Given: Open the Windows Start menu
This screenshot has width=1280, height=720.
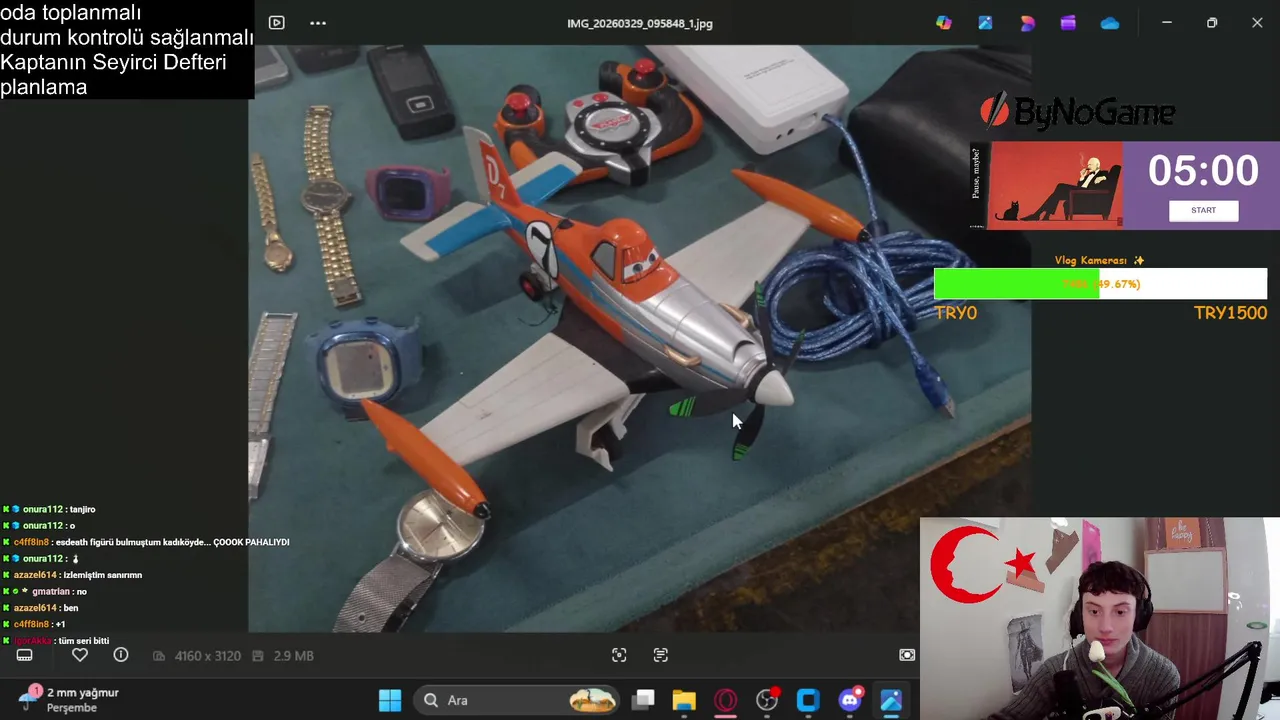Looking at the screenshot, I should (x=390, y=700).
